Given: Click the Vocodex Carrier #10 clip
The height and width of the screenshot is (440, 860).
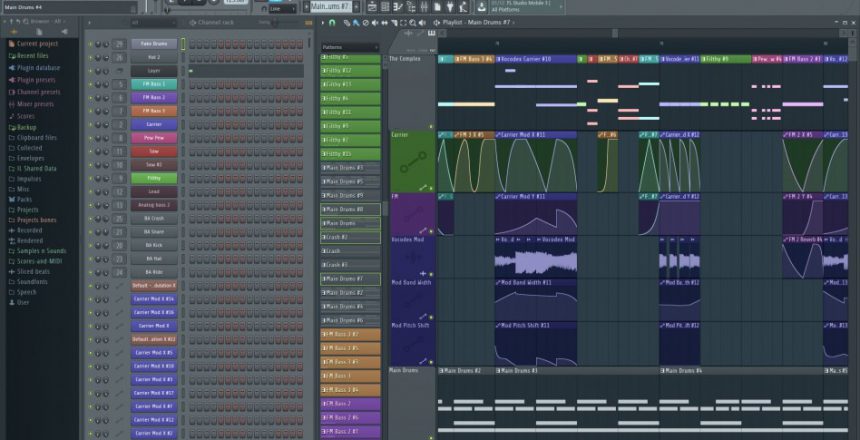Looking at the screenshot, I should tap(536, 59).
